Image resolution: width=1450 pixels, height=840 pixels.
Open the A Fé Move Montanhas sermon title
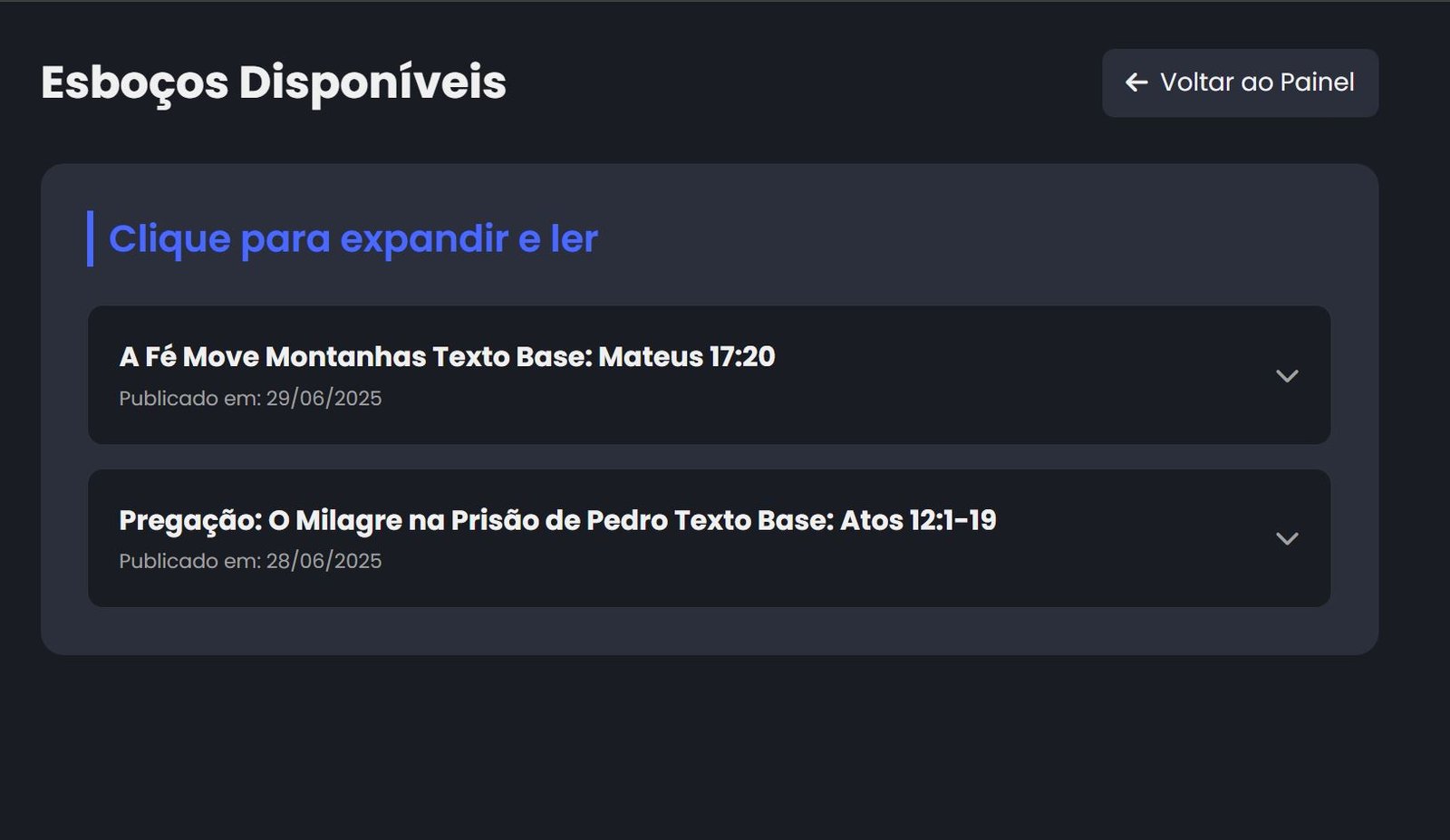446,357
